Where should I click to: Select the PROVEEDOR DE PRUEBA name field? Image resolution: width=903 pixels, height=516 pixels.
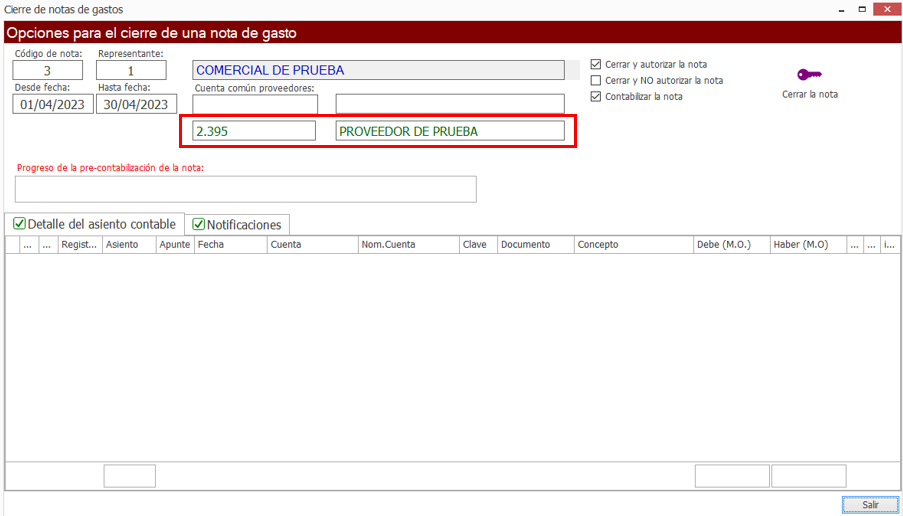coord(450,131)
